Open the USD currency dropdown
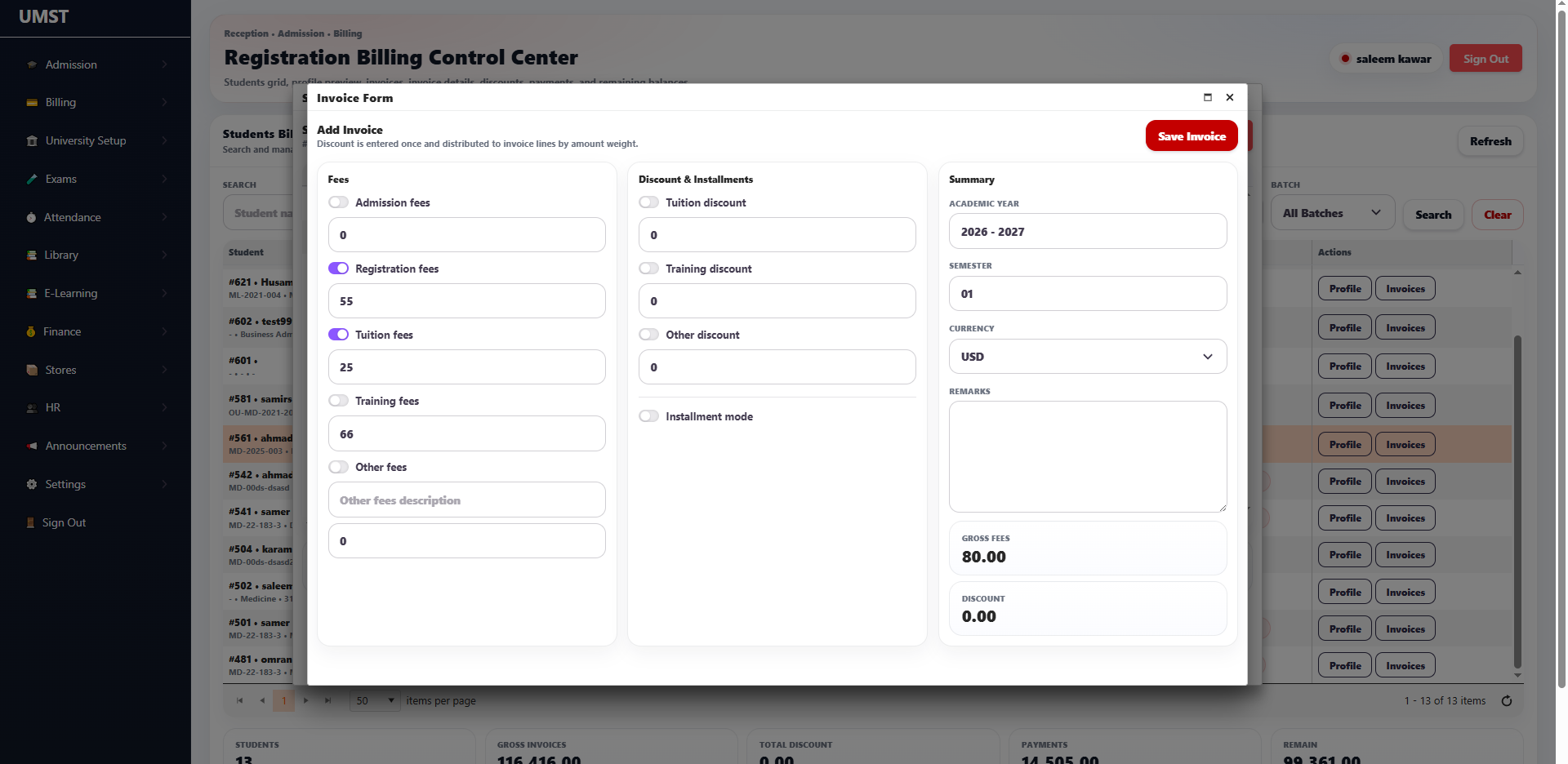The image size is (1568, 764). coord(1088,357)
